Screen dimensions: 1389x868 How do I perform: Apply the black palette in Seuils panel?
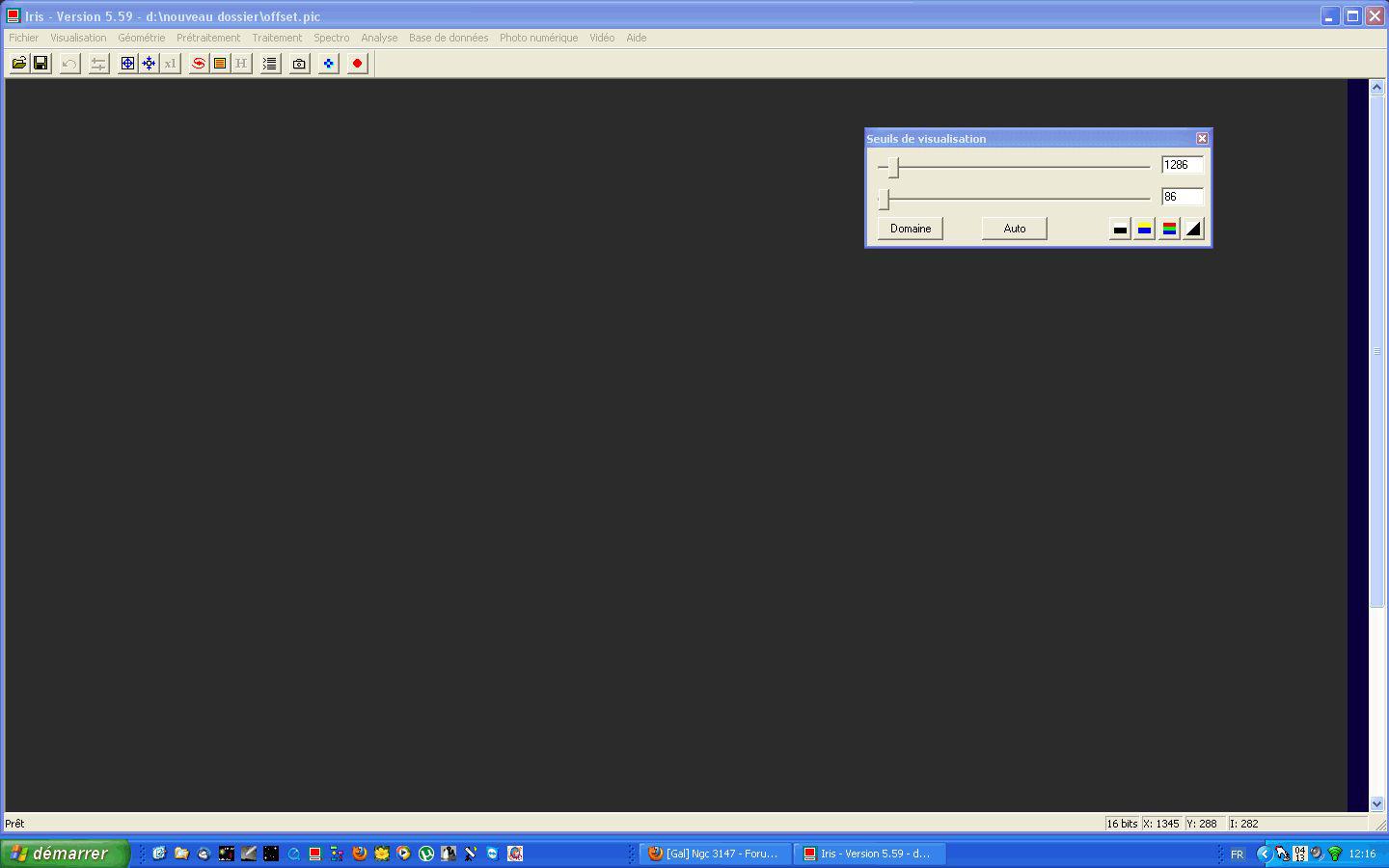pyautogui.click(x=1120, y=229)
